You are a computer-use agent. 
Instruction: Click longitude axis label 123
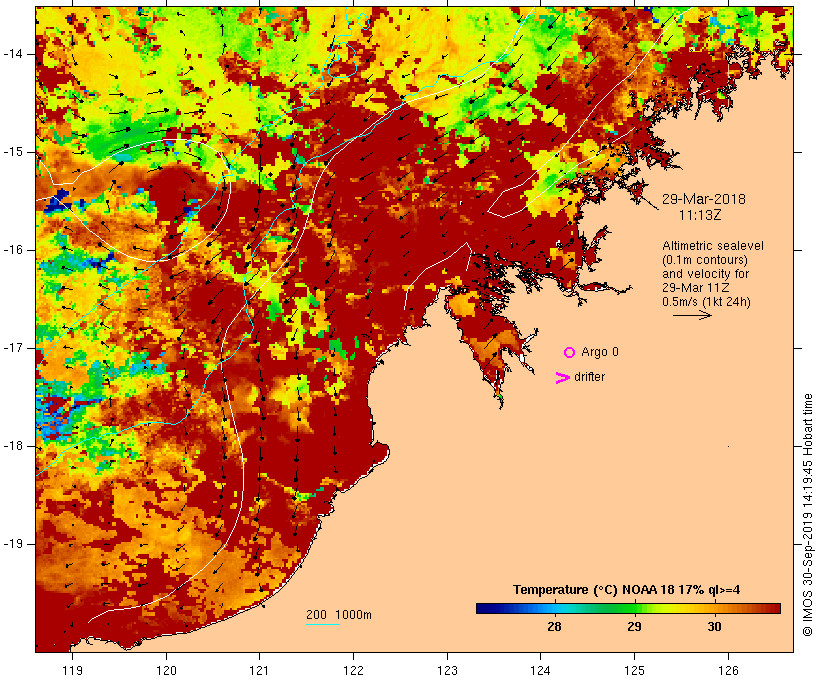coord(447,670)
